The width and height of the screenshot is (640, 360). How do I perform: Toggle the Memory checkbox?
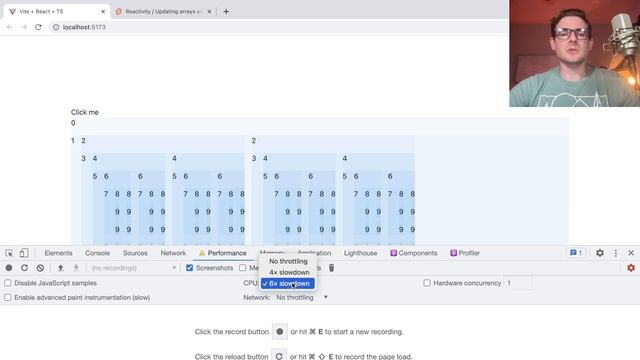[x=243, y=268]
